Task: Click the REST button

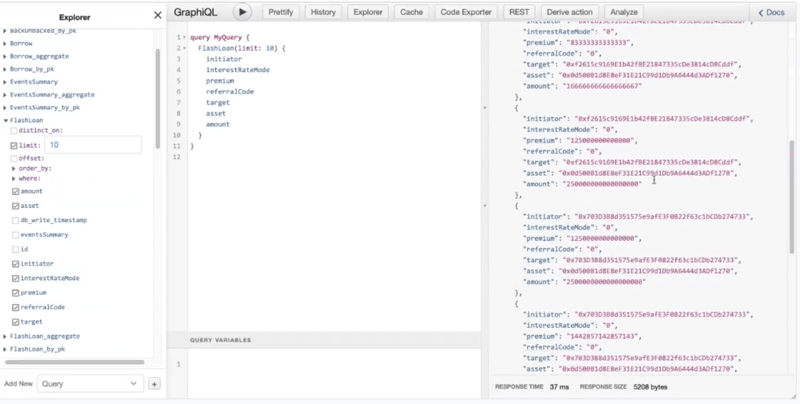Action: (519, 12)
